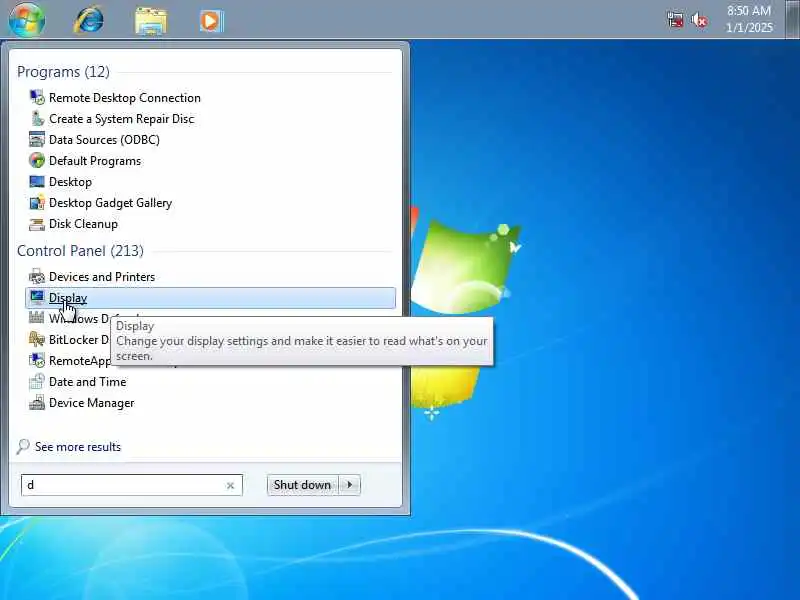Click the muted volume tray icon
This screenshot has height=600, width=800.
(x=699, y=20)
